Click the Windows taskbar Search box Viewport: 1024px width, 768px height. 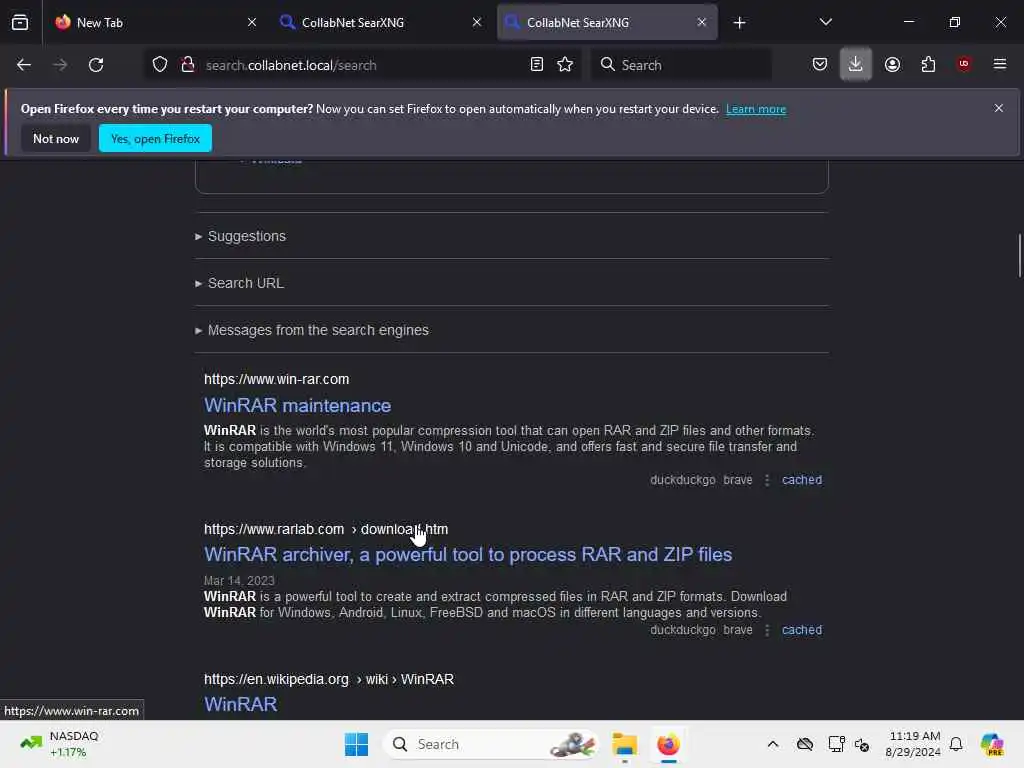pyautogui.click(x=490, y=744)
